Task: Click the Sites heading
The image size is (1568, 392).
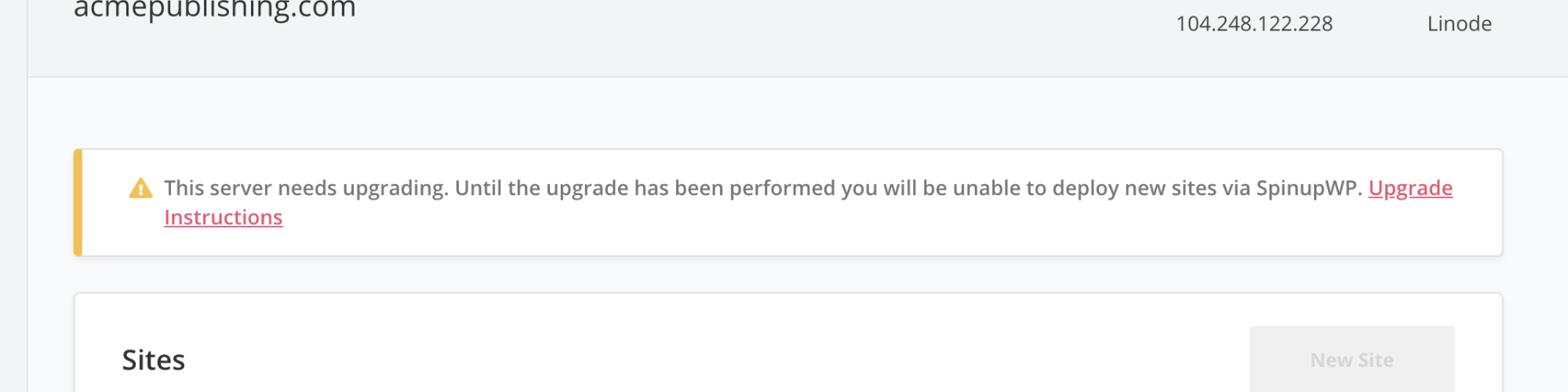Action: click(x=154, y=360)
